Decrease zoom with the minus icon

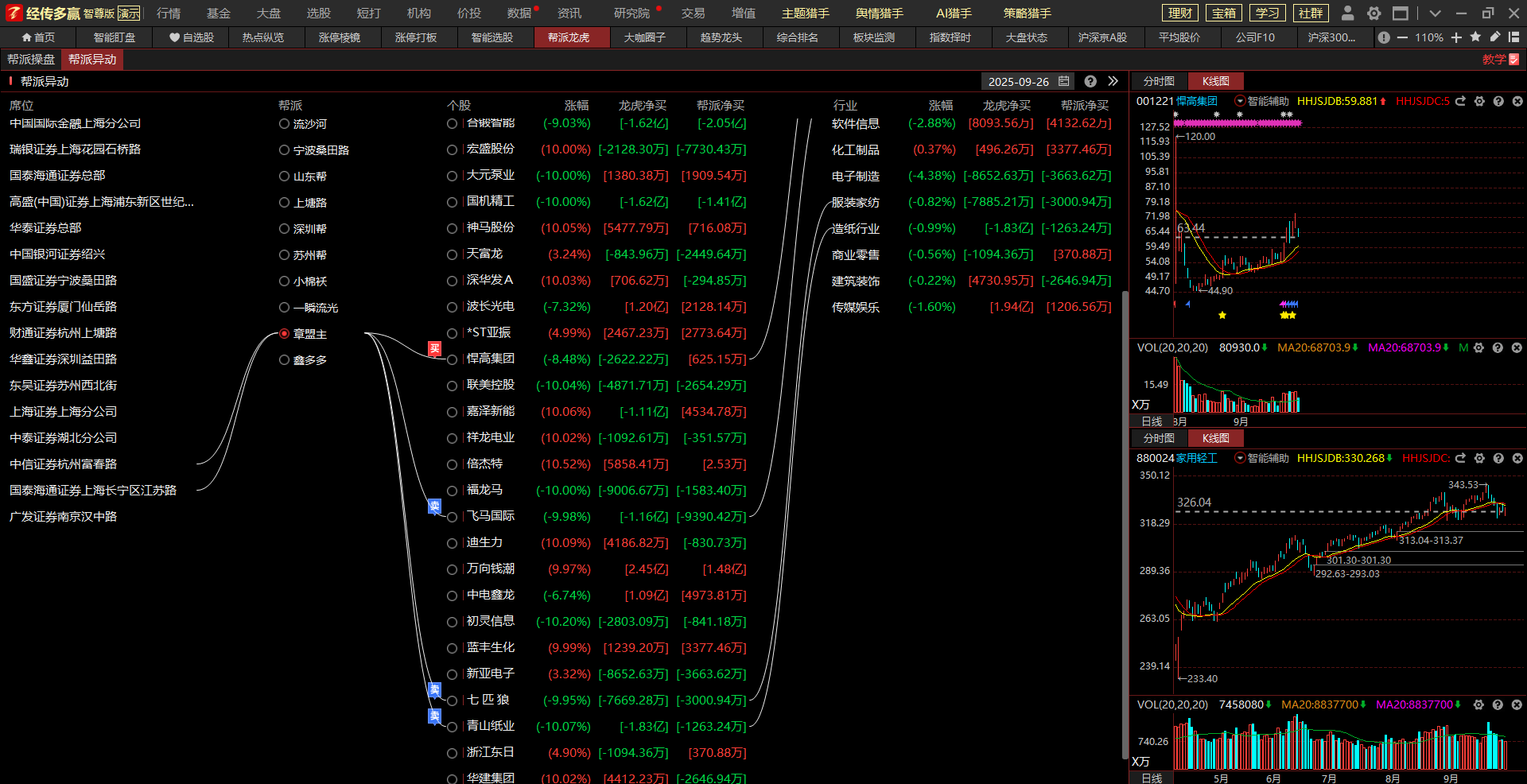pos(1402,37)
